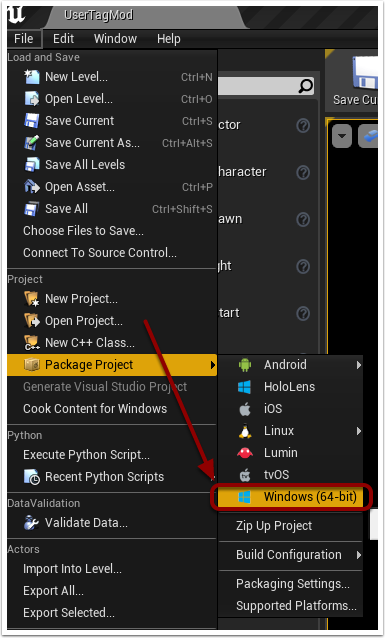Click the Recent Python Scripts clock icon

[32, 477]
